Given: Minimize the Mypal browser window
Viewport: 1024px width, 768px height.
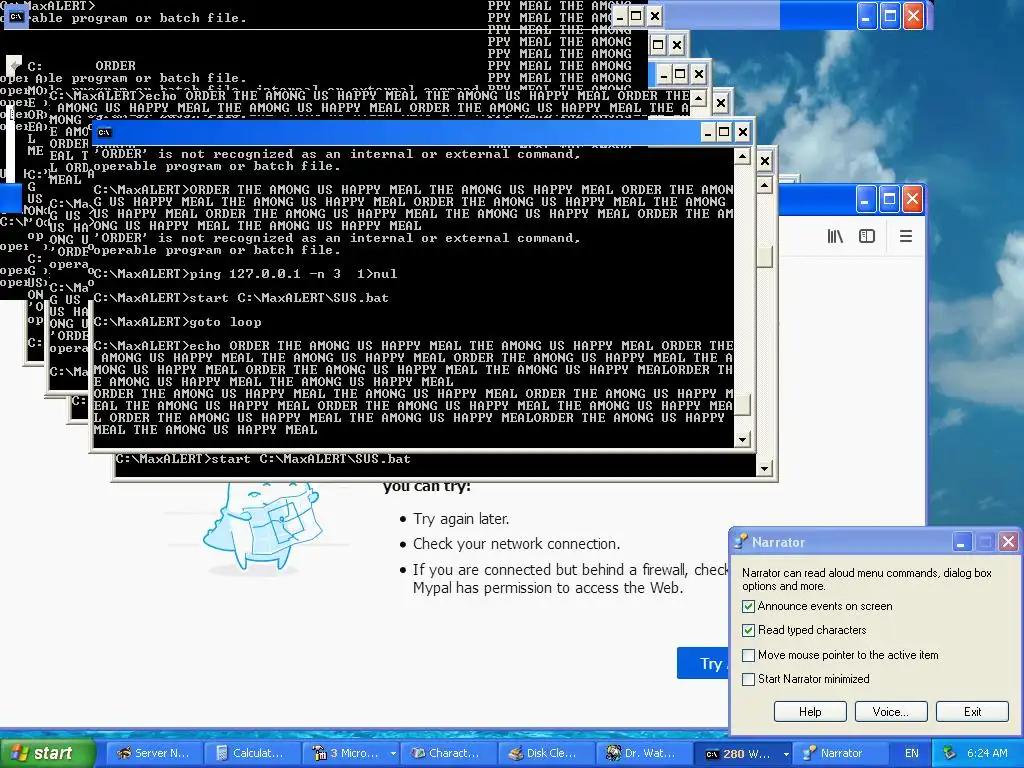Looking at the screenshot, I should 865,199.
